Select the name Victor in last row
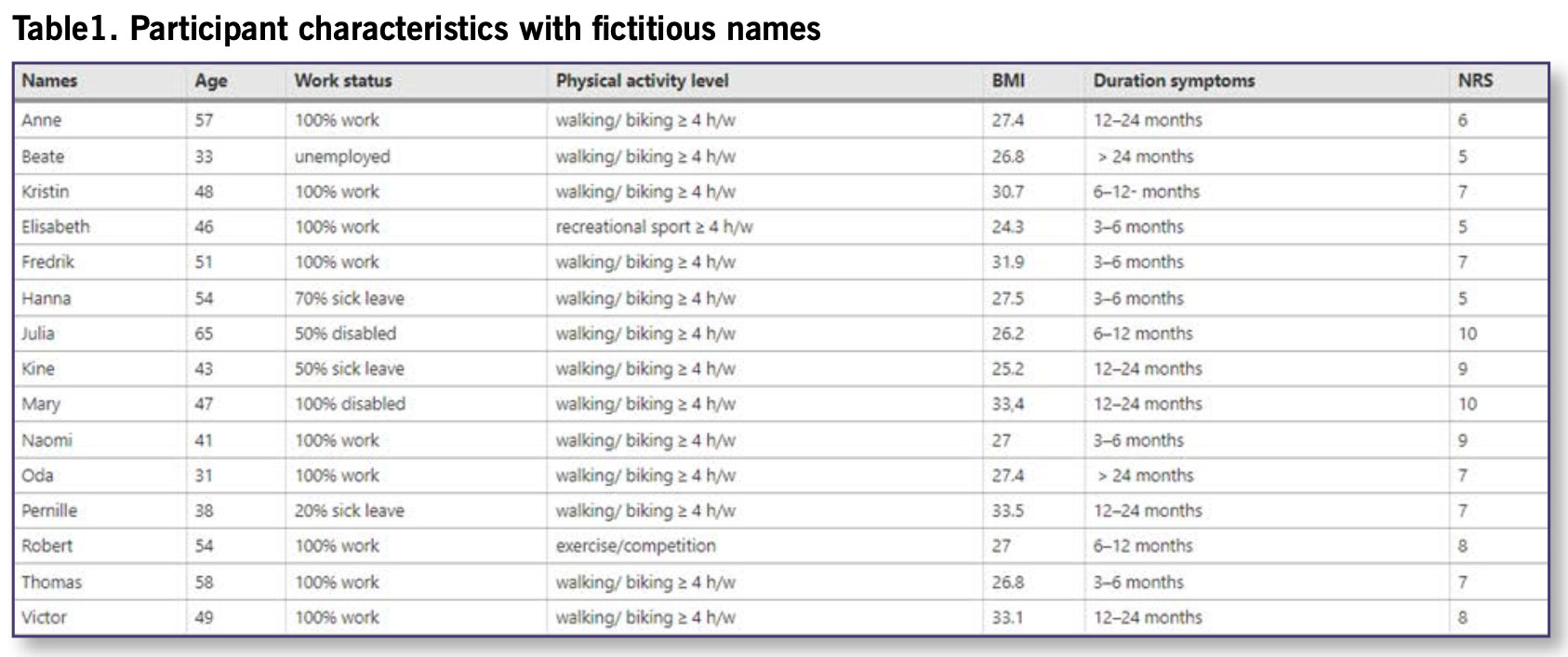The width and height of the screenshot is (1568, 657). click(x=45, y=617)
